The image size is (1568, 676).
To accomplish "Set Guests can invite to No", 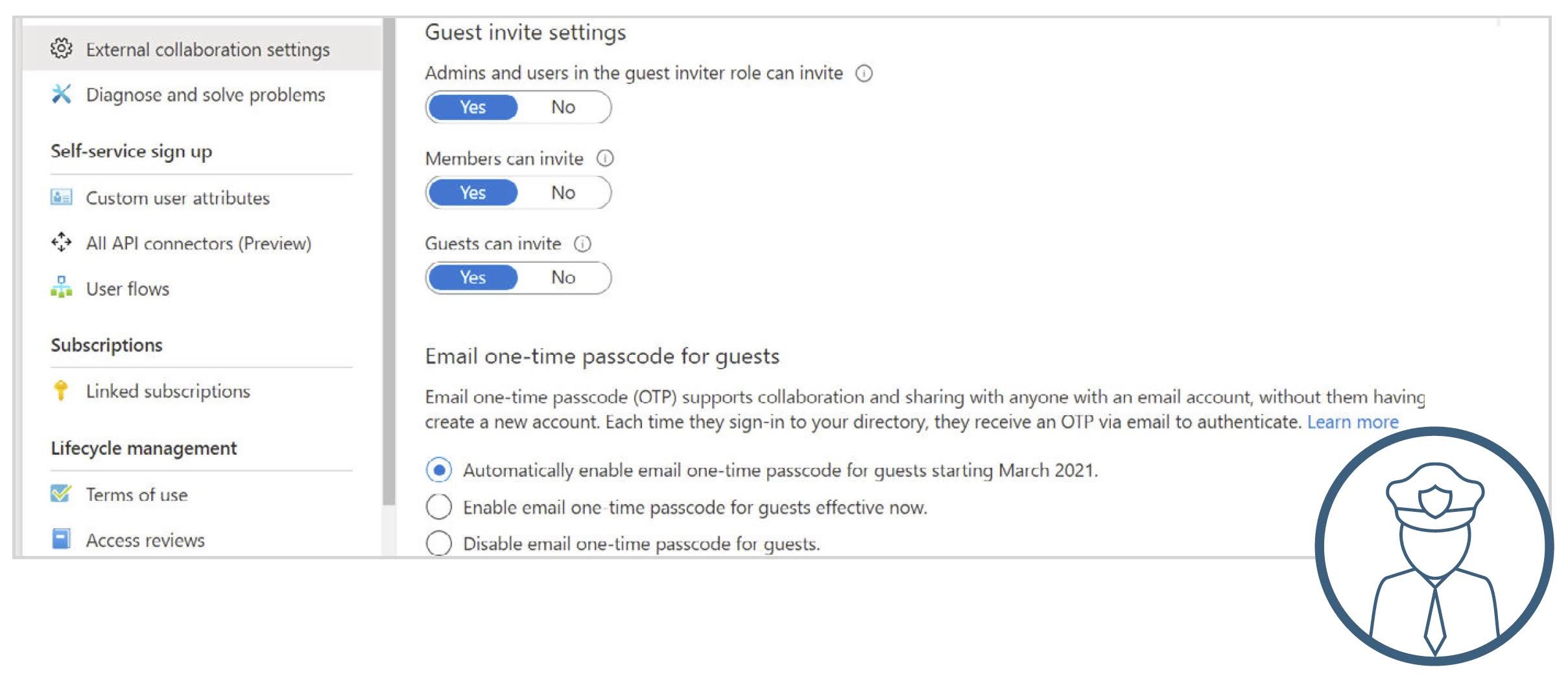I will (563, 278).
